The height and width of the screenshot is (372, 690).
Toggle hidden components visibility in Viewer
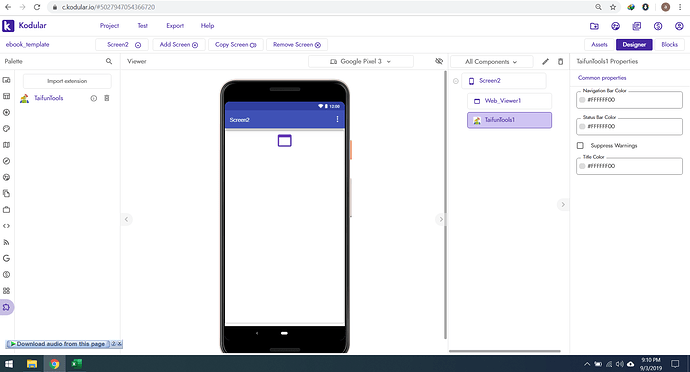pyautogui.click(x=439, y=61)
